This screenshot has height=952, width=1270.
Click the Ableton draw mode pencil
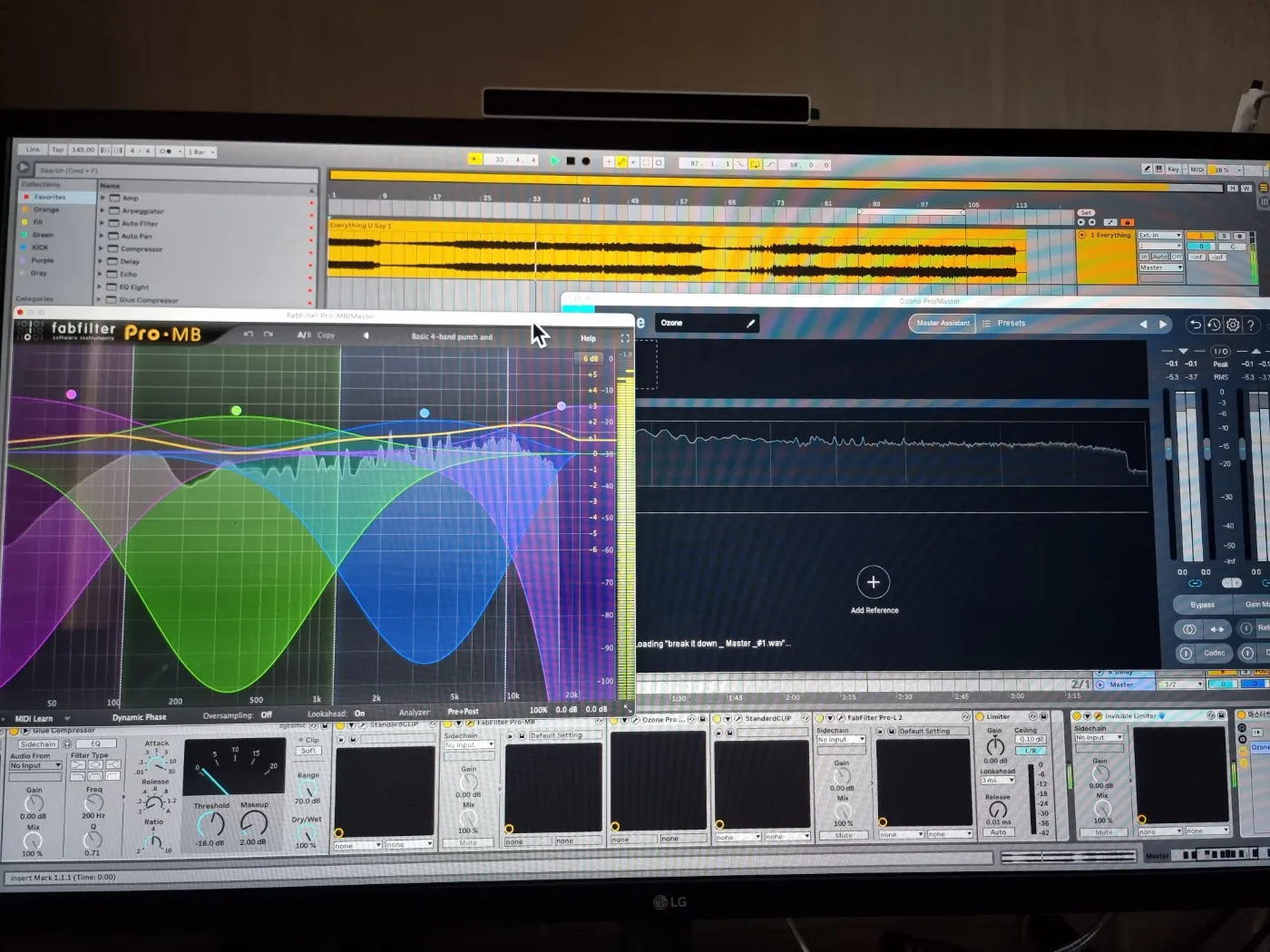click(1148, 170)
